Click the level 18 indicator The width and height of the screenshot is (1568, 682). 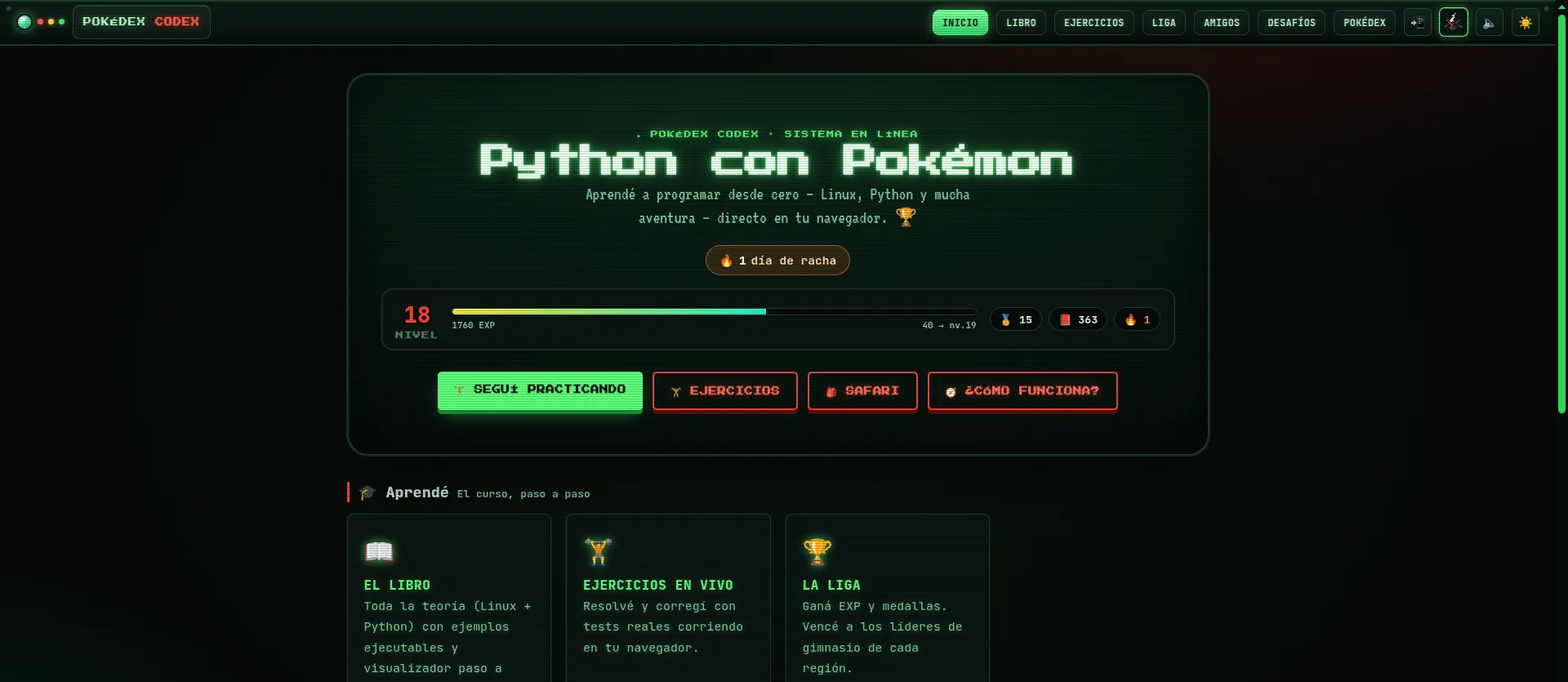pyautogui.click(x=416, y=321)
